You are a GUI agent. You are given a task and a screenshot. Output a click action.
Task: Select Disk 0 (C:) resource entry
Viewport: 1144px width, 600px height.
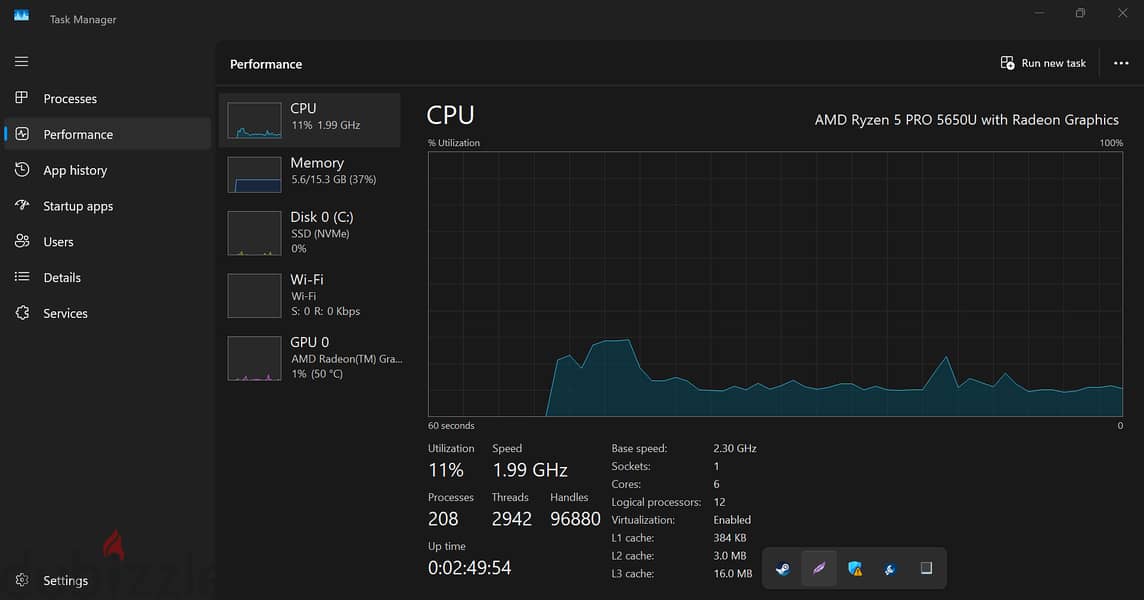click(309, 233)
